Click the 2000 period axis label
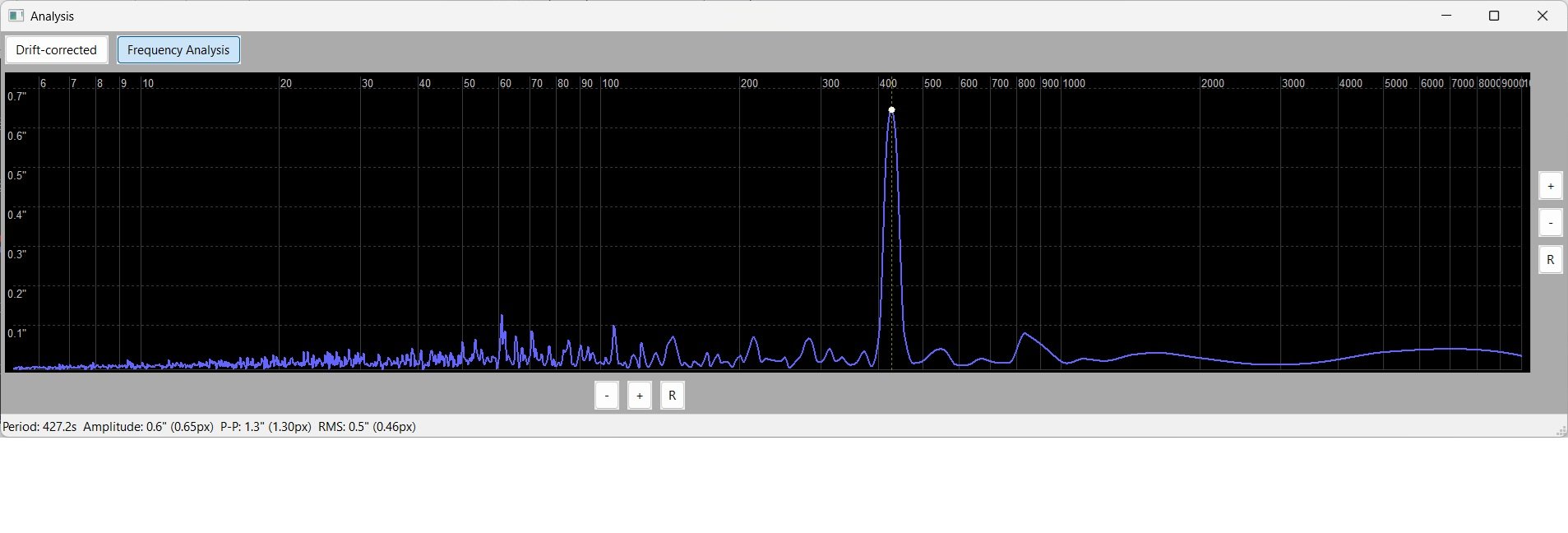1568x533 pixels. click(1213, 83)
